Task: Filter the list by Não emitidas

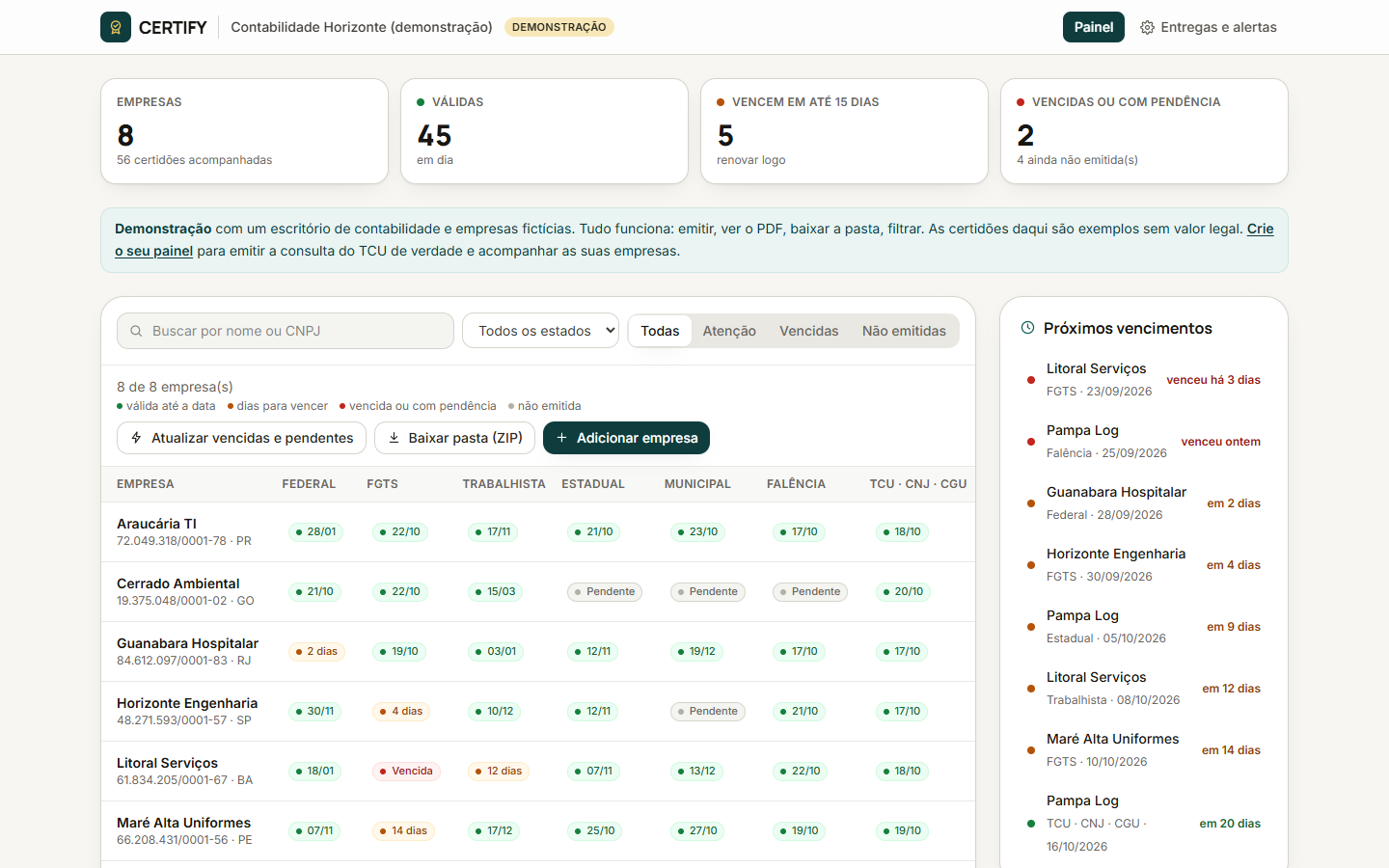Action: (904, 331)
